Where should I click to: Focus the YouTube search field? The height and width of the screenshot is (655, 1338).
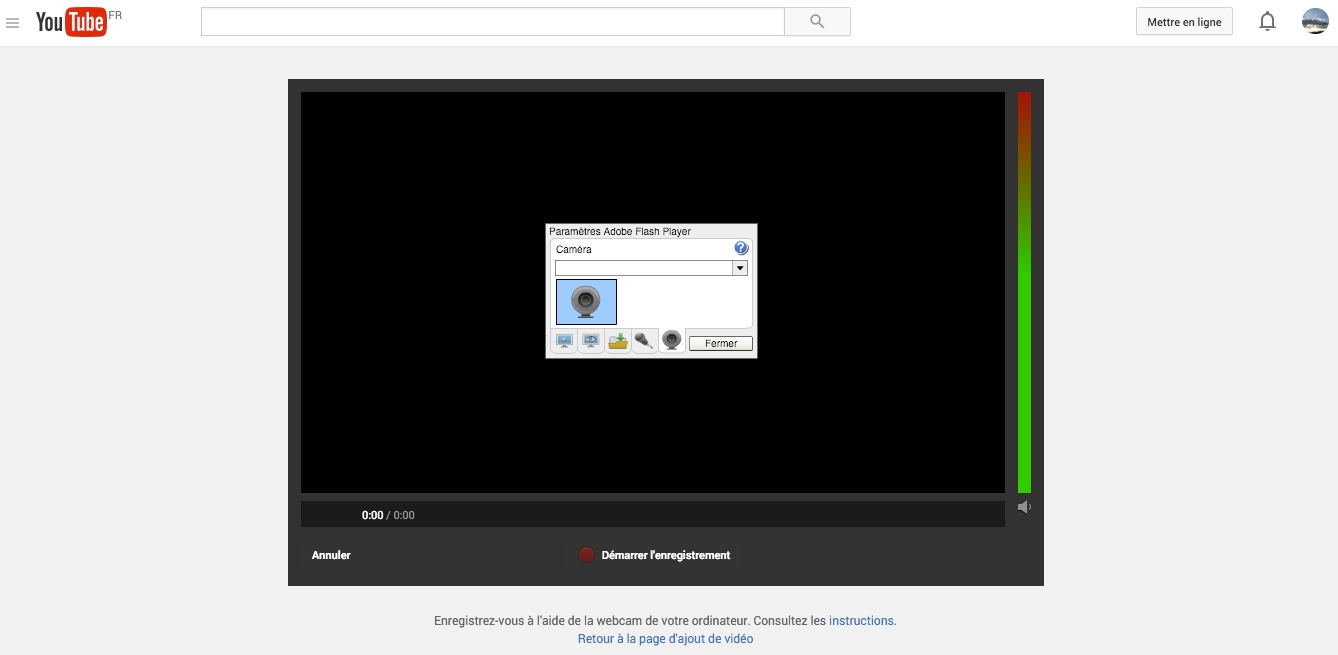(493, 22)
